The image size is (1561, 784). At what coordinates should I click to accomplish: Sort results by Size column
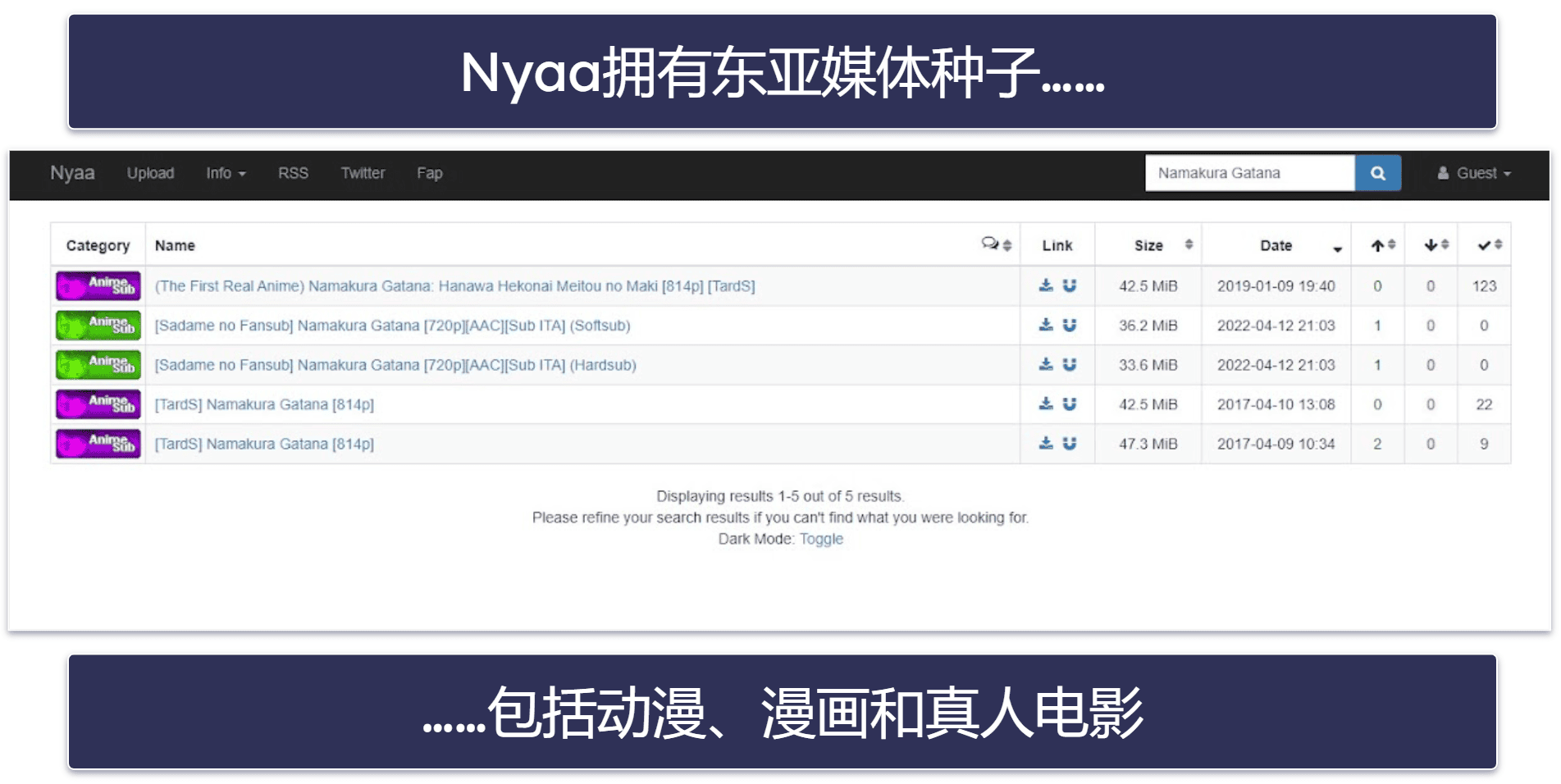[x=1148, y=244]
